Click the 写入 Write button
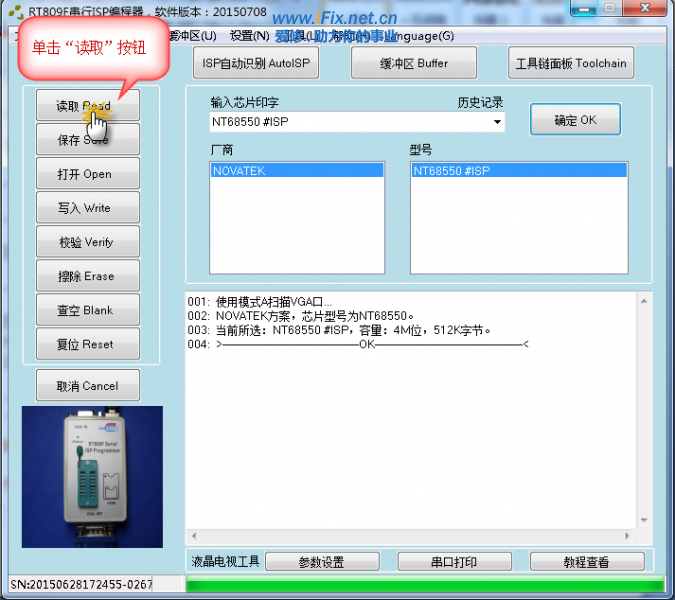 point(87,208)
